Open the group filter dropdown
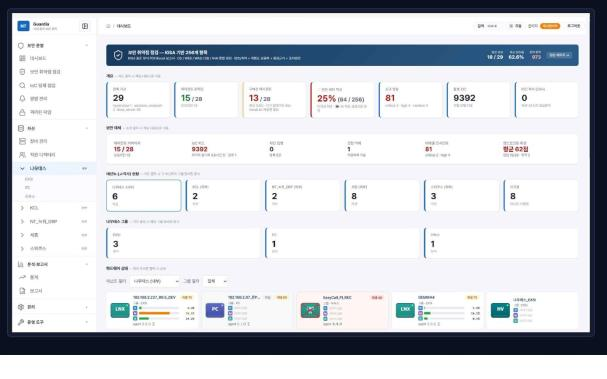Screen dimensions: 607x379 pos(216,281)
